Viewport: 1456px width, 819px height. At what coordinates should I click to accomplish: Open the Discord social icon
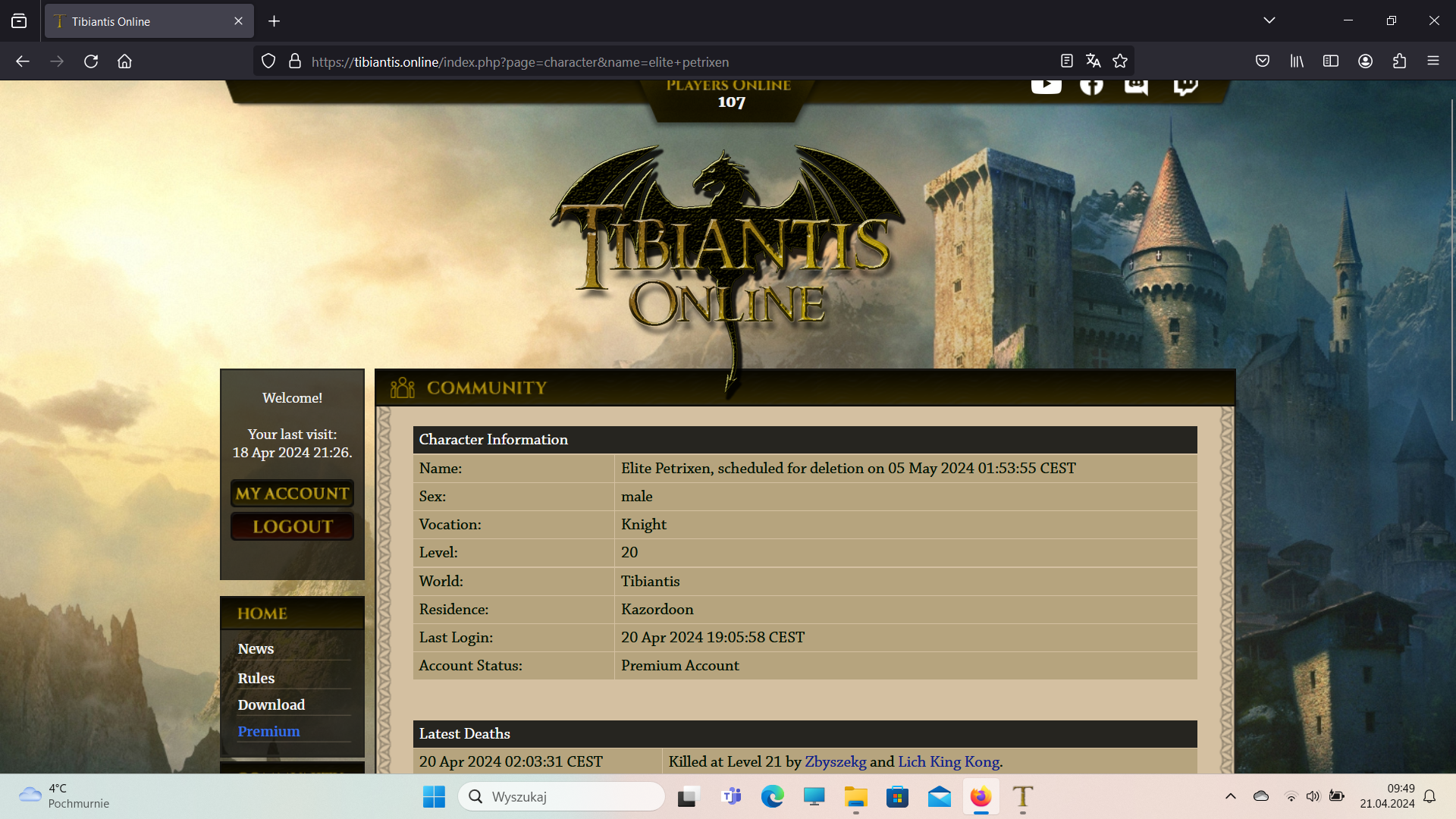click(x=1135, y=86)
